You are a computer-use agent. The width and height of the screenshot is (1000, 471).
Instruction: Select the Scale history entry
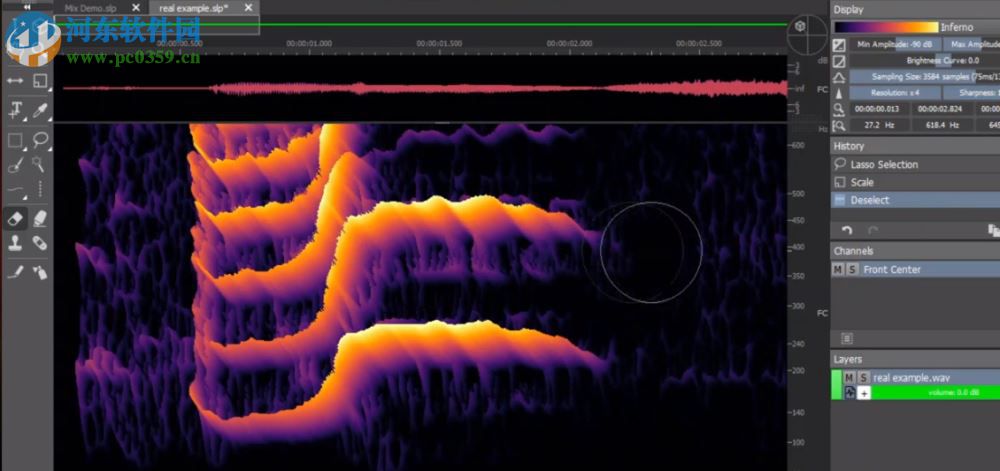(915, 182)
